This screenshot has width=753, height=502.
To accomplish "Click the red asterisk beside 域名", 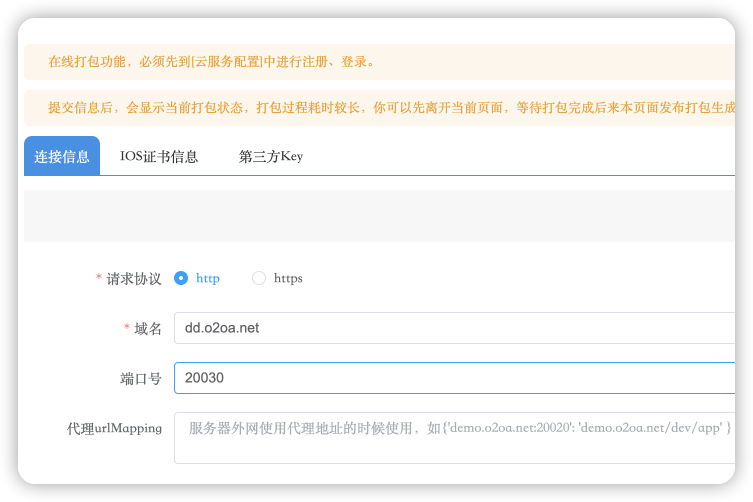I will tap(126, 329).
